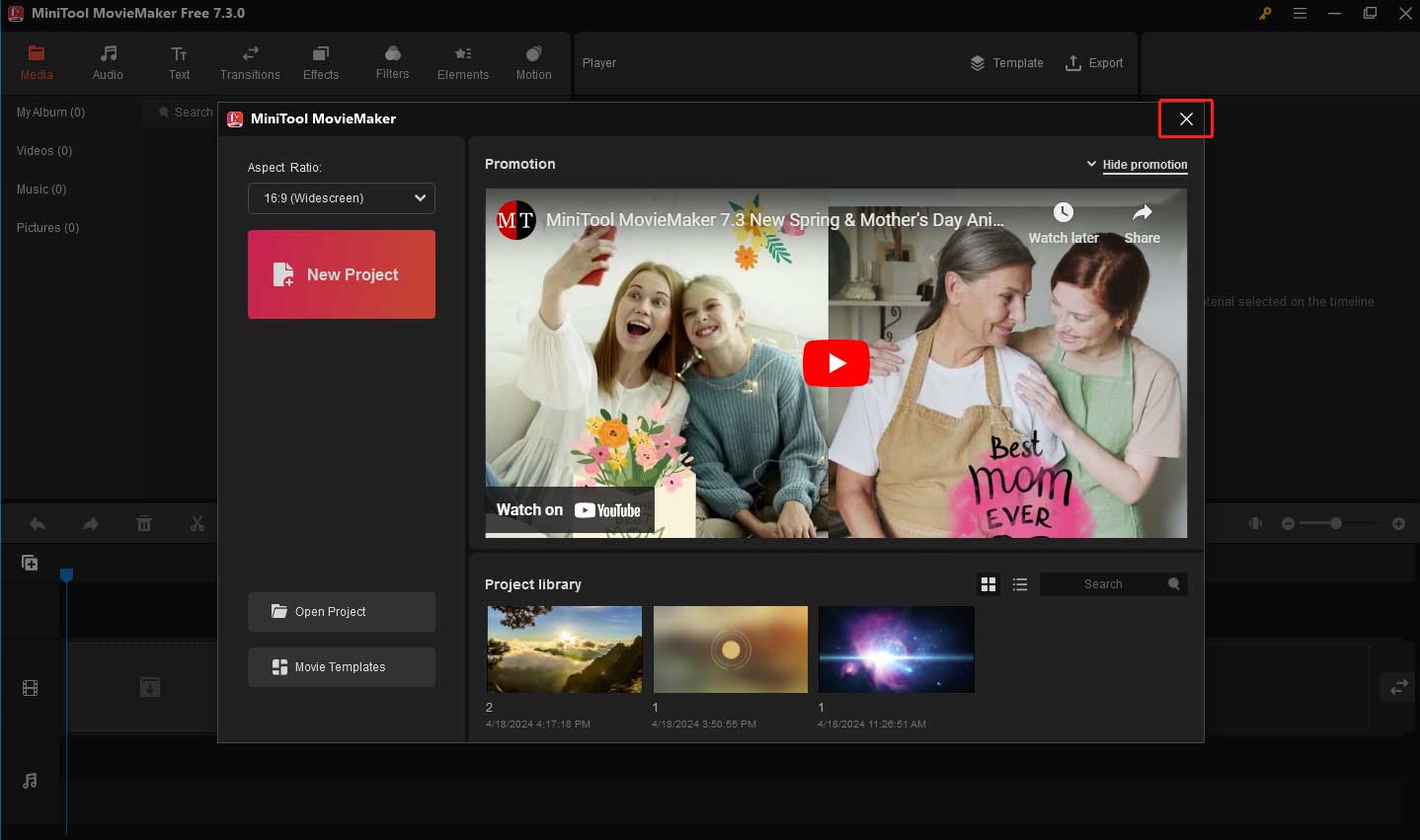Click the timeline zoom slider handle

1336,523
